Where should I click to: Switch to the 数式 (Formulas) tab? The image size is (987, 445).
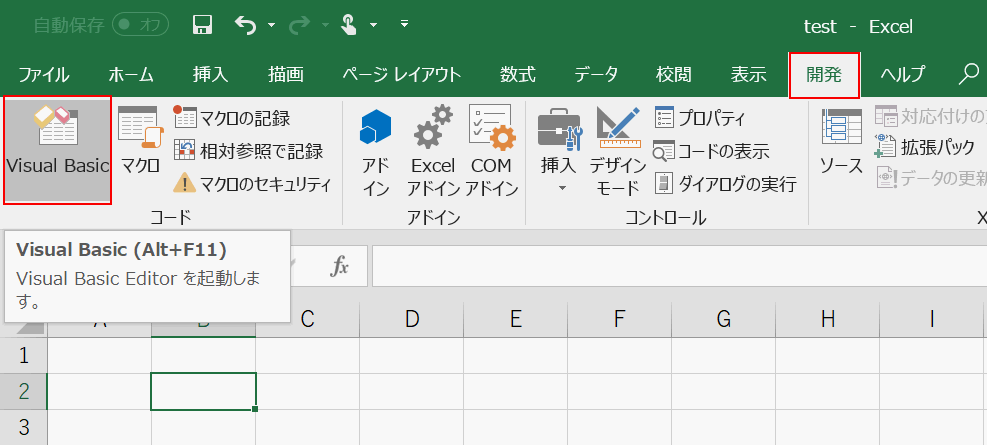[x=518, y=75]
